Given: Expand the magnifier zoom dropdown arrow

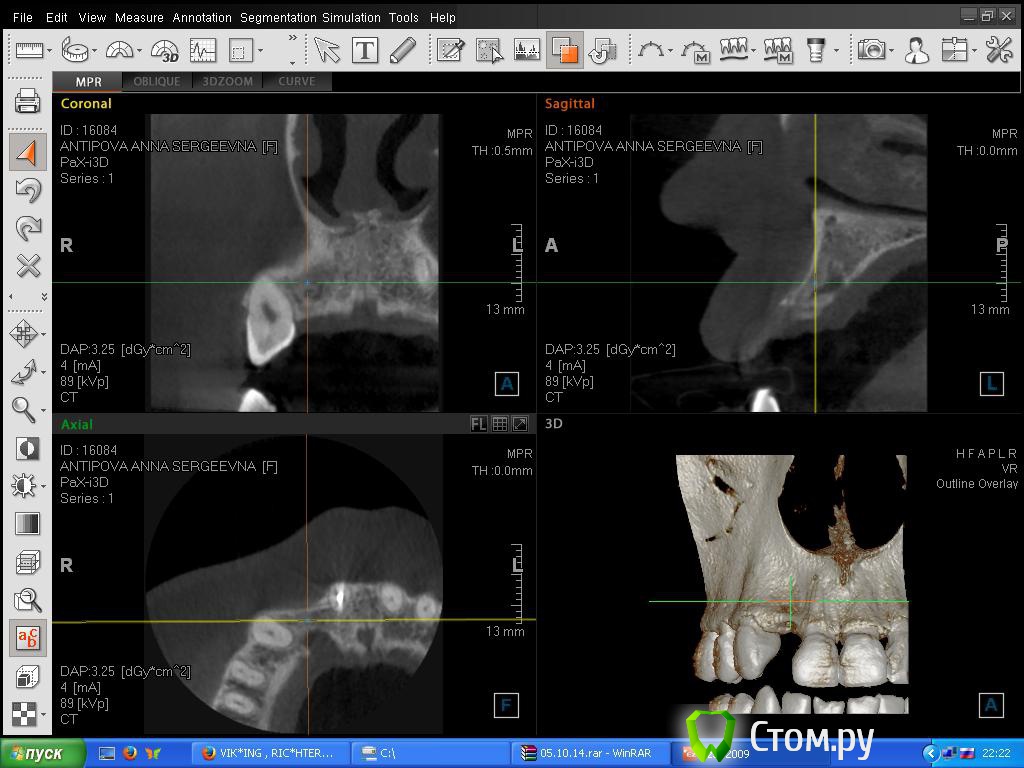Looking at the screenshot, I should click(x=44, y=410).
